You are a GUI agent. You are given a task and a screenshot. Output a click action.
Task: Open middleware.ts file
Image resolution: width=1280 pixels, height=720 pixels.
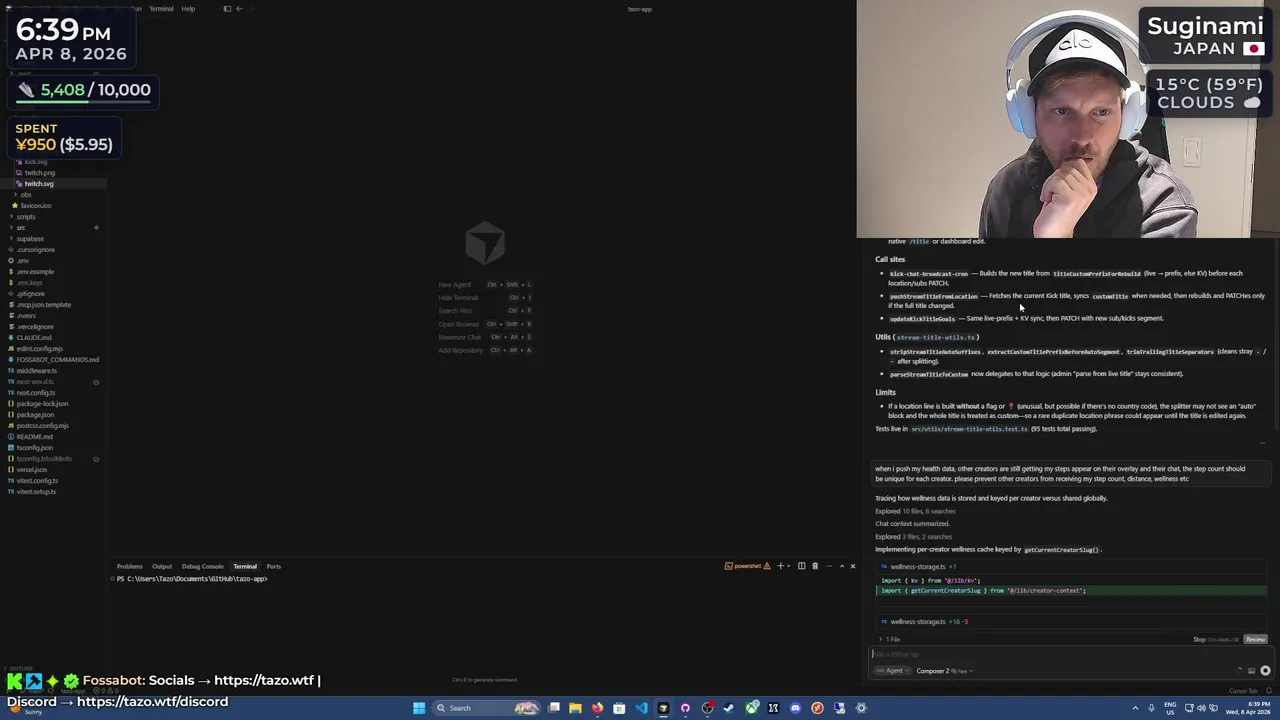click(x=36, y=371)
